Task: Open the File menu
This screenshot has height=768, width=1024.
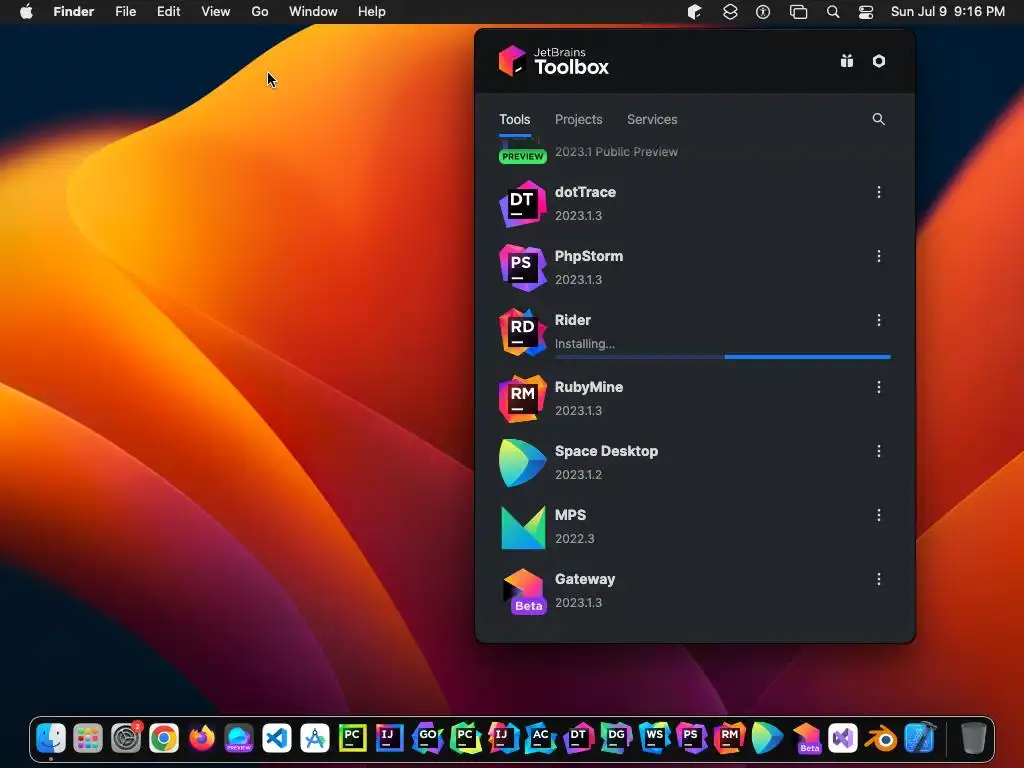Action: [x=125, y=12]
